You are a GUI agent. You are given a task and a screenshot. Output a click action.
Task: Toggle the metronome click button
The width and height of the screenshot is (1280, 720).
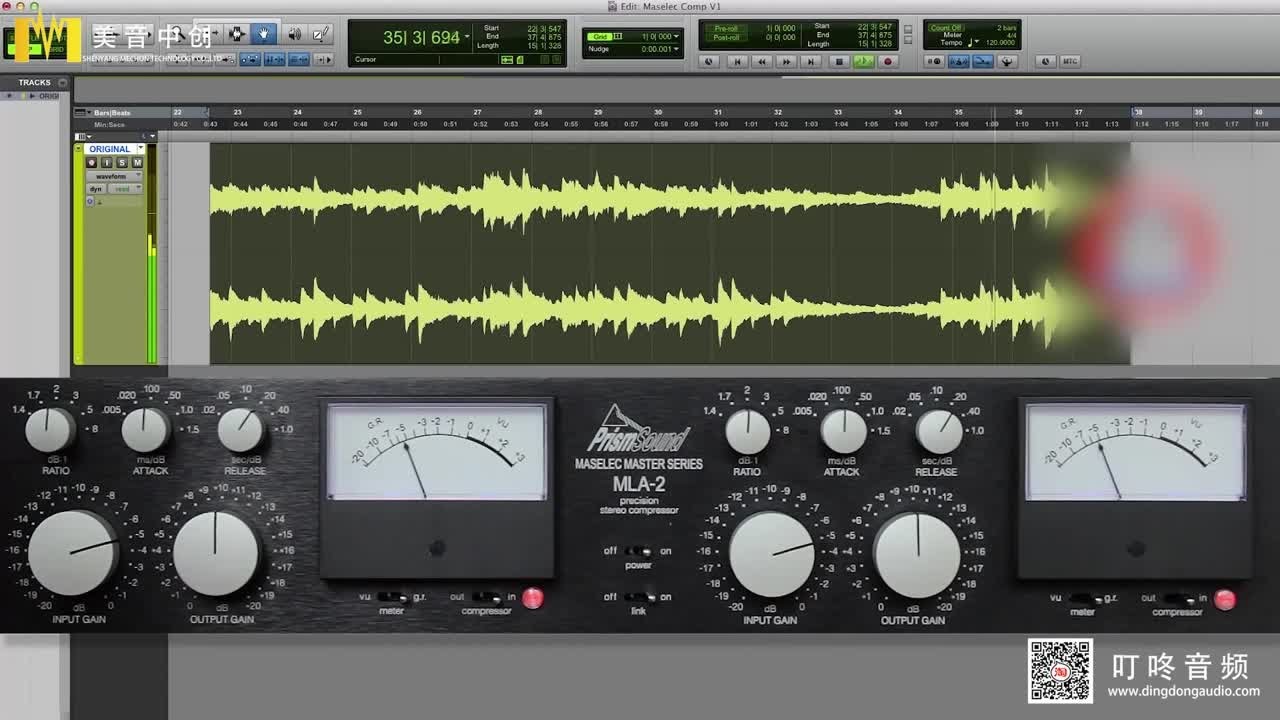click(959, 62)
